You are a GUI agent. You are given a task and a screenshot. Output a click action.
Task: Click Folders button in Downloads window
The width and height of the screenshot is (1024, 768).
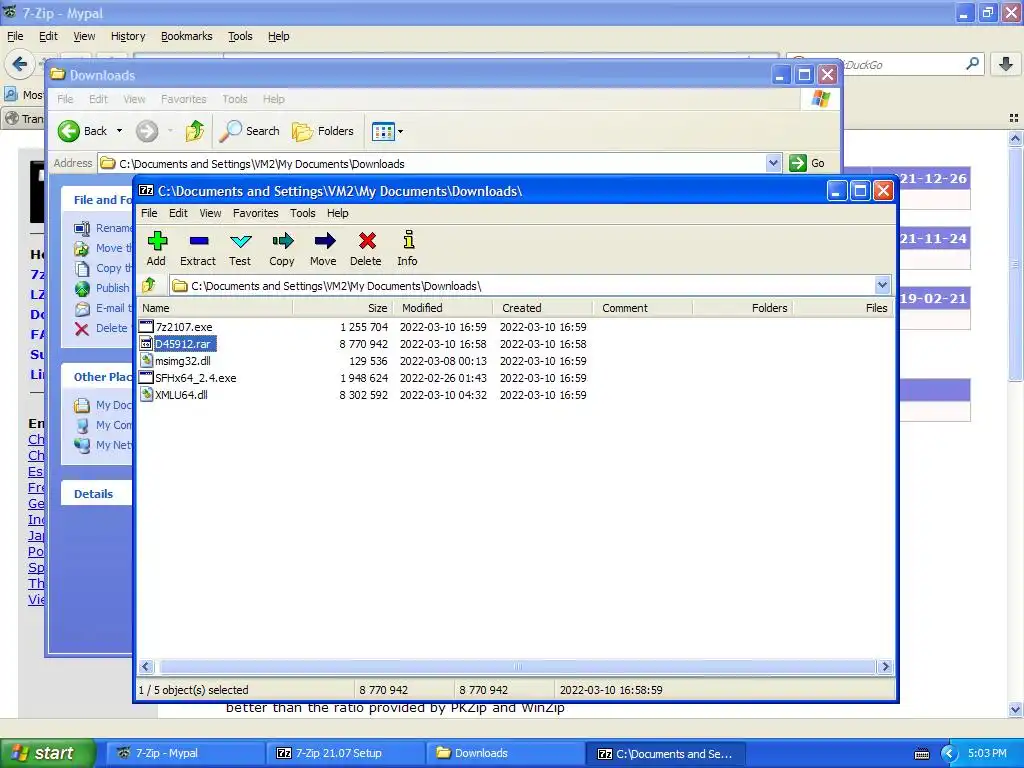point(323,131)
